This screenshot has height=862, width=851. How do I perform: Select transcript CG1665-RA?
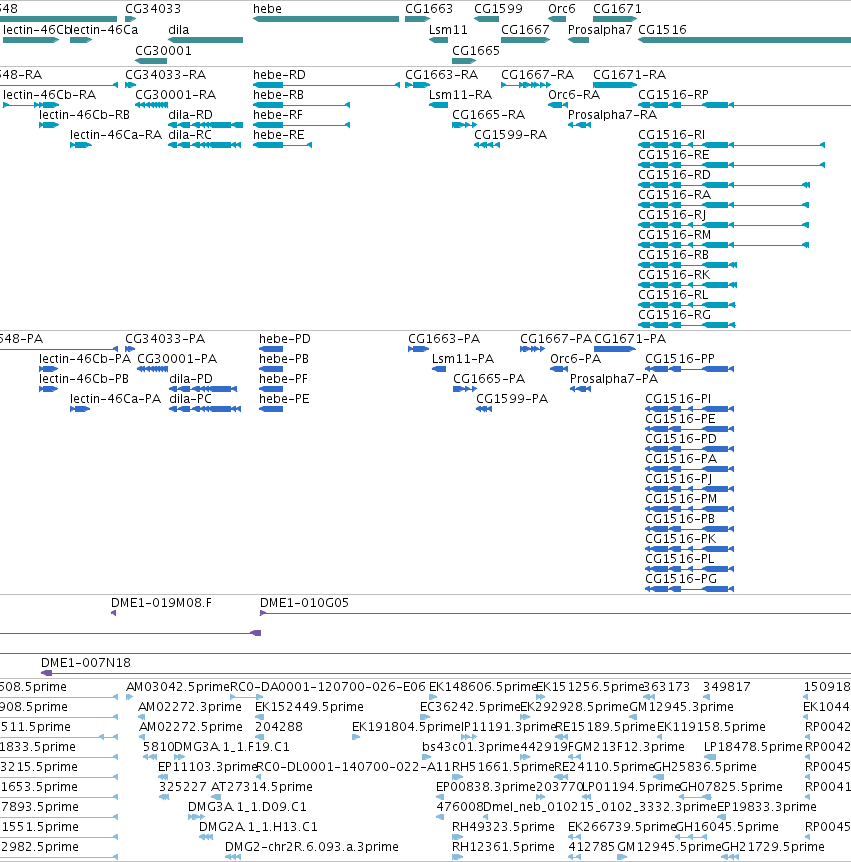tap(489, 114)
